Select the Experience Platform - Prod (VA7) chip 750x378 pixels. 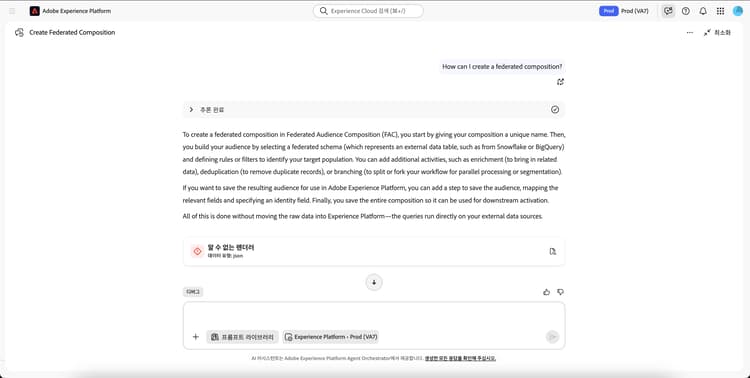(331, 337)
